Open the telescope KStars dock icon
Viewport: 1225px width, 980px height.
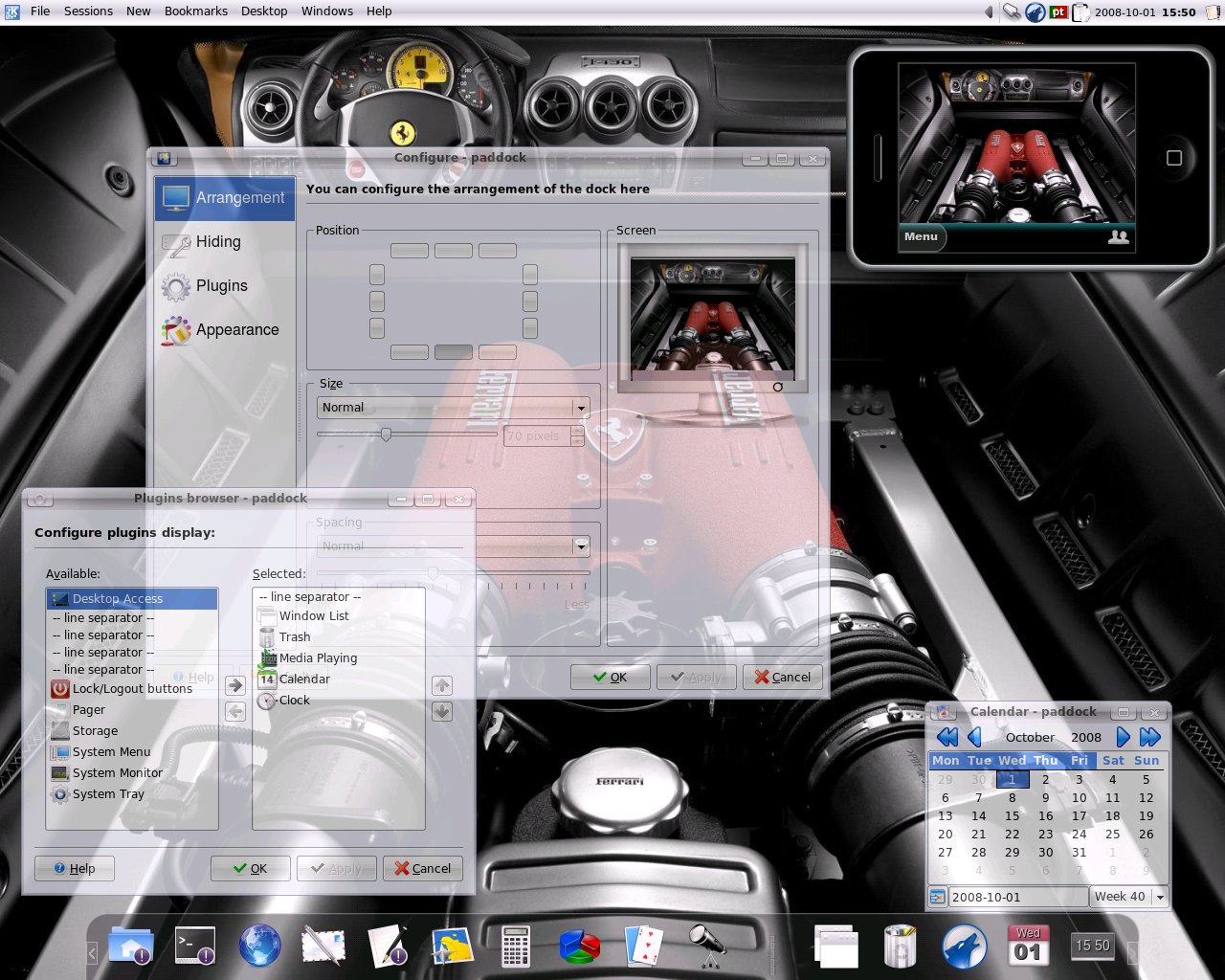pos(708,946)
